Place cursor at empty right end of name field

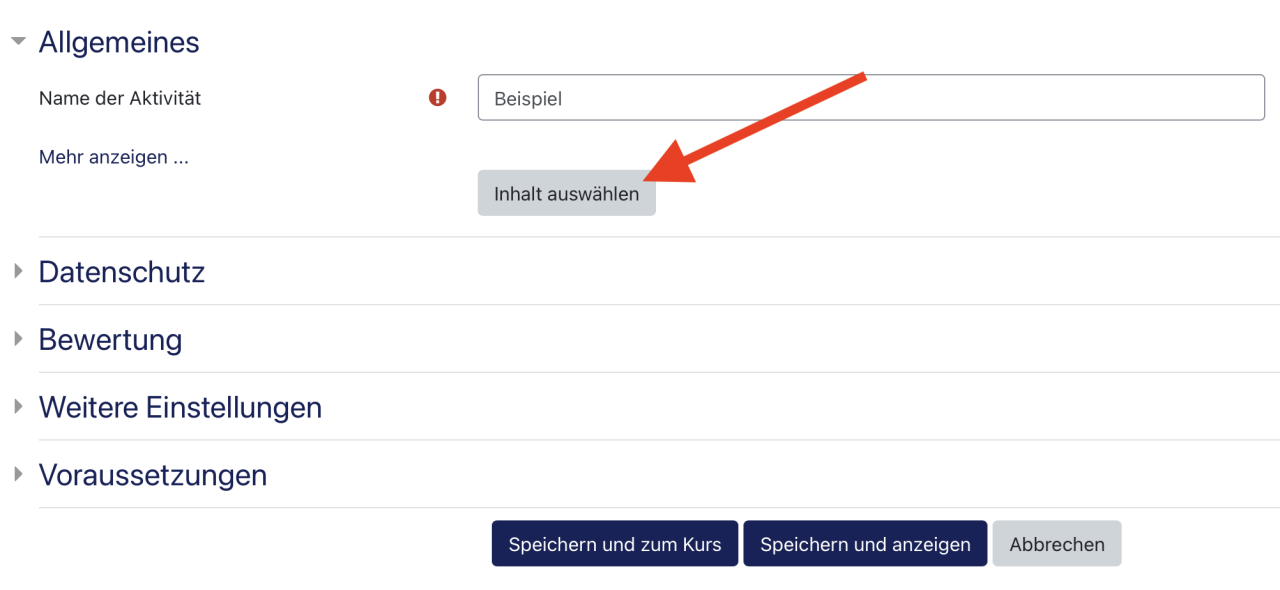tap(1100, 99)
